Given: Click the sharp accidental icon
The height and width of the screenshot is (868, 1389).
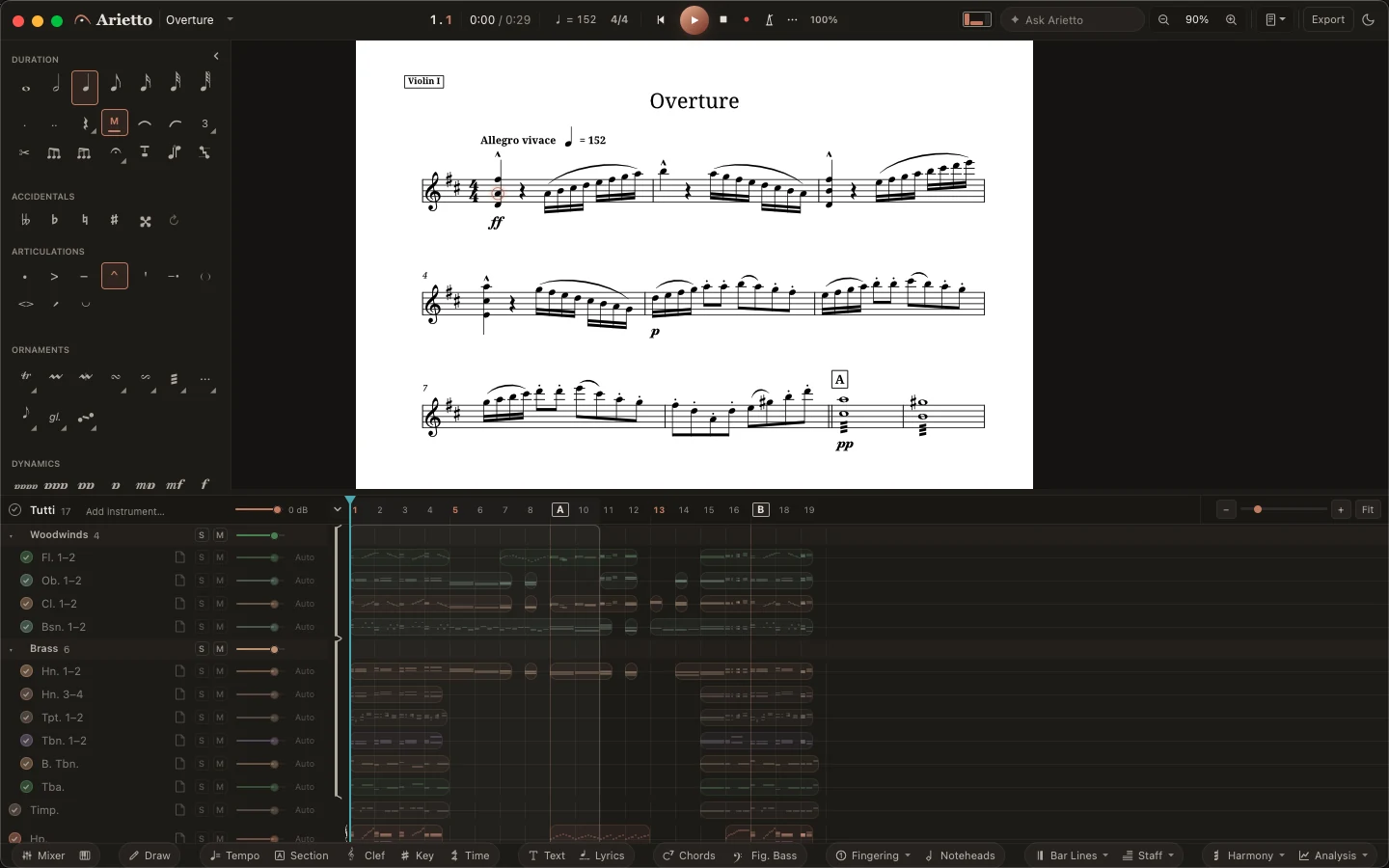Looking at the screenshot, I should pos(115,220).
